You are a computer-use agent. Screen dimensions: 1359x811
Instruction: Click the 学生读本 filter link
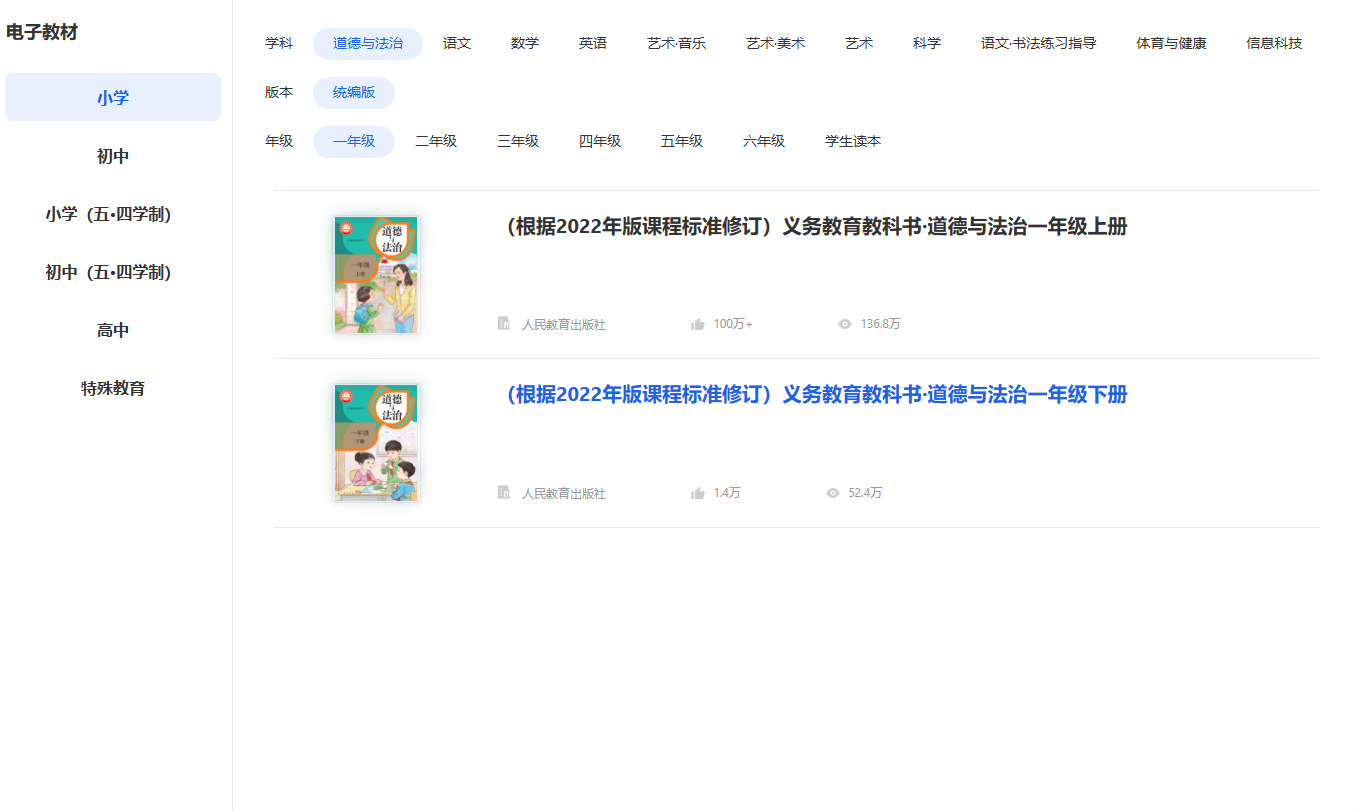coord(852,141)
